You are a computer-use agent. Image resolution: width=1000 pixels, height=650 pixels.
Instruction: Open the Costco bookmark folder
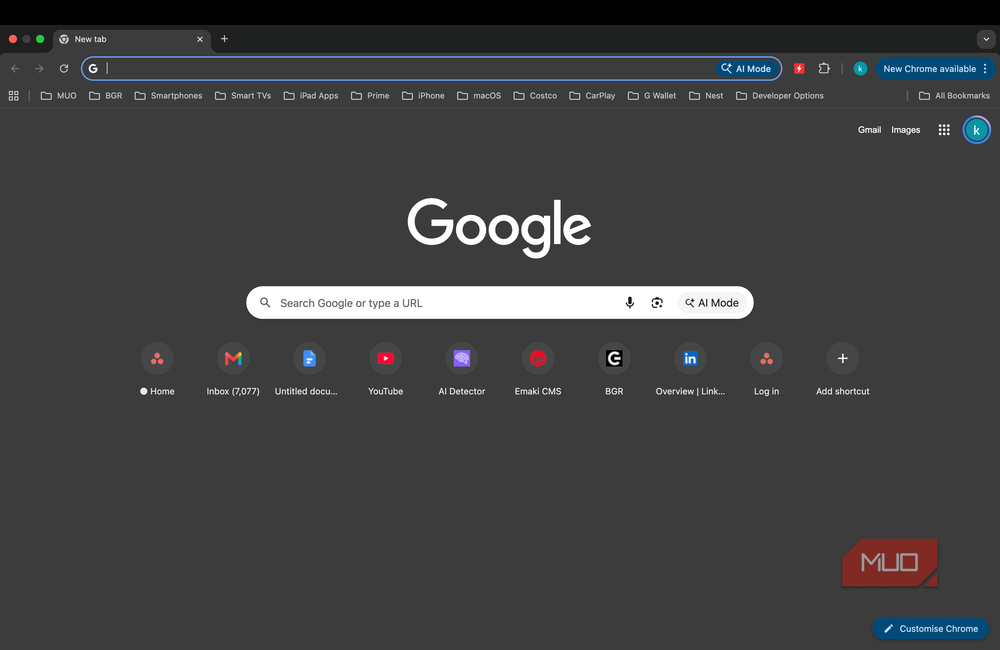pos(536,96)
